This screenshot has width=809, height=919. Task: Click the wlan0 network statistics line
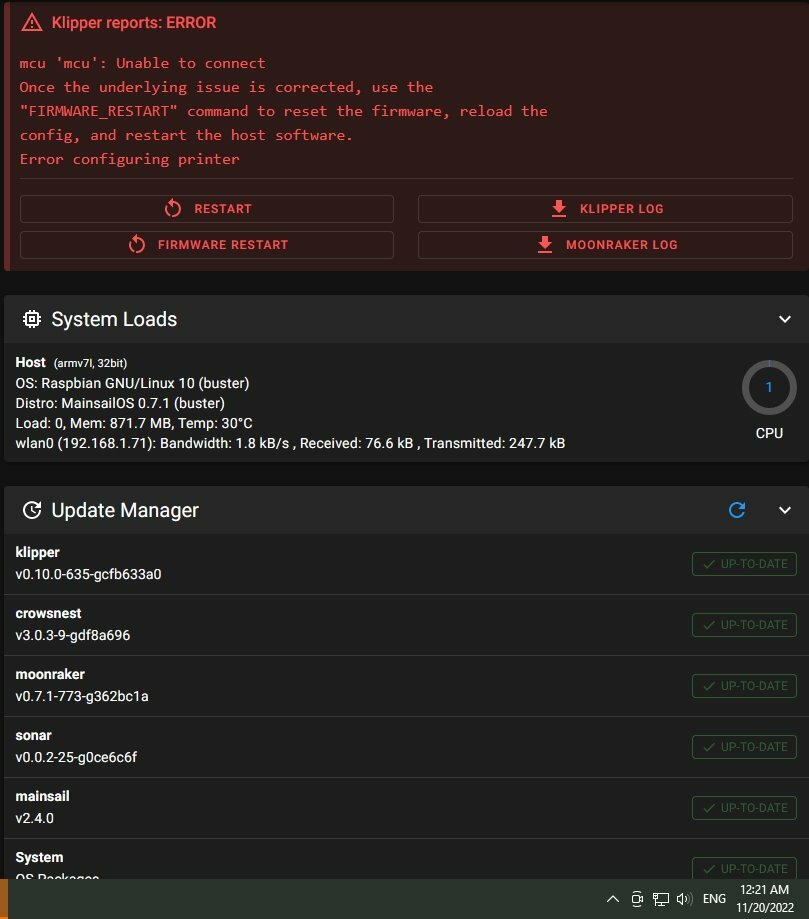tap(290, 443)
